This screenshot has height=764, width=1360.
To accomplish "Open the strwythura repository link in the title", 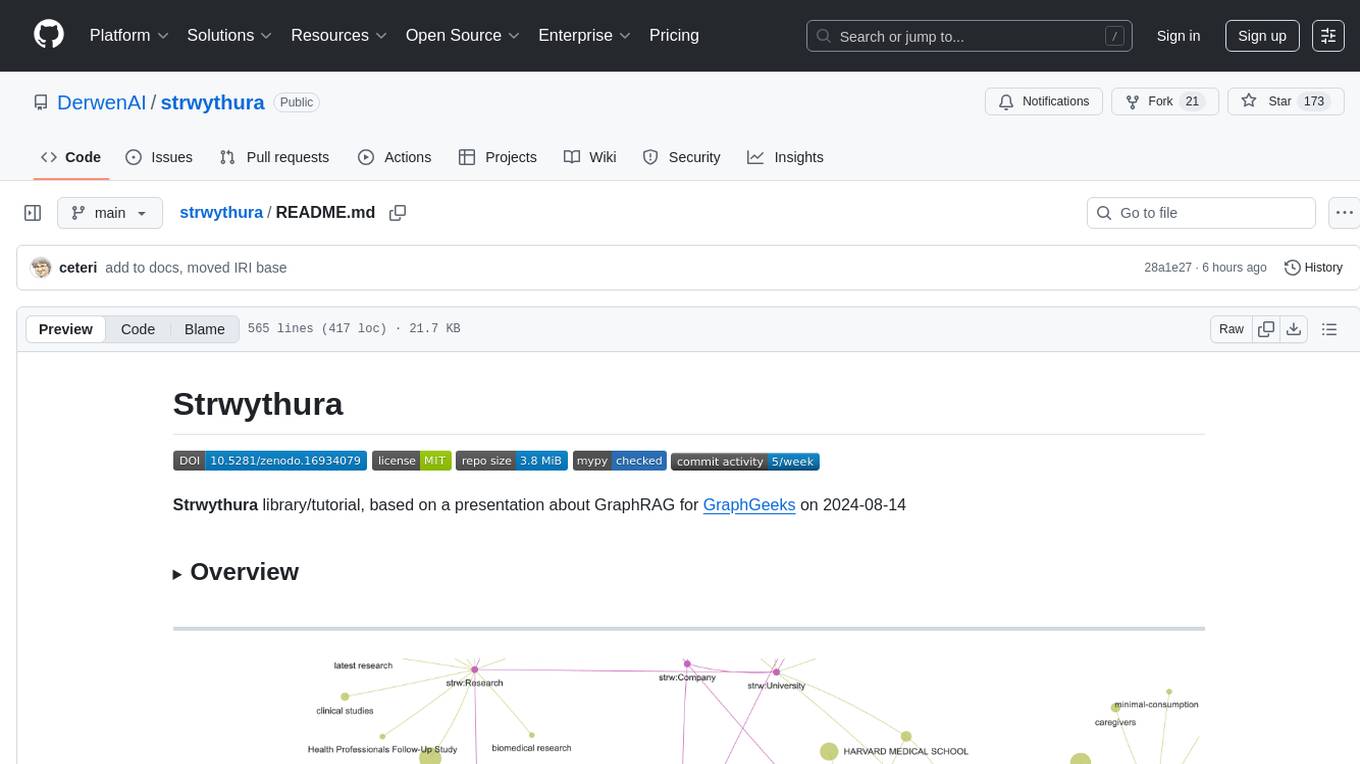I will [x=212, y=102].
